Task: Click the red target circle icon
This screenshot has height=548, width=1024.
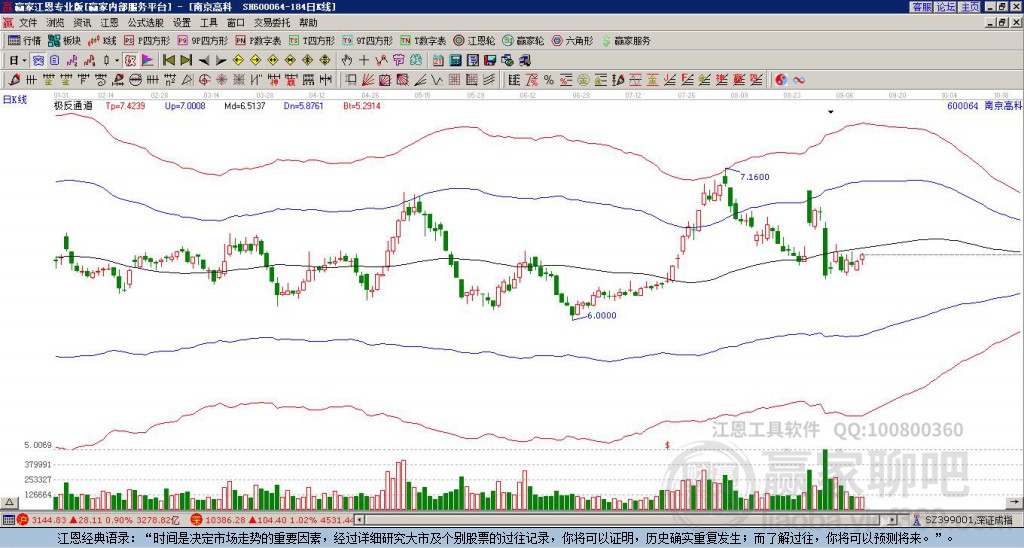Action: coord(204,80)
